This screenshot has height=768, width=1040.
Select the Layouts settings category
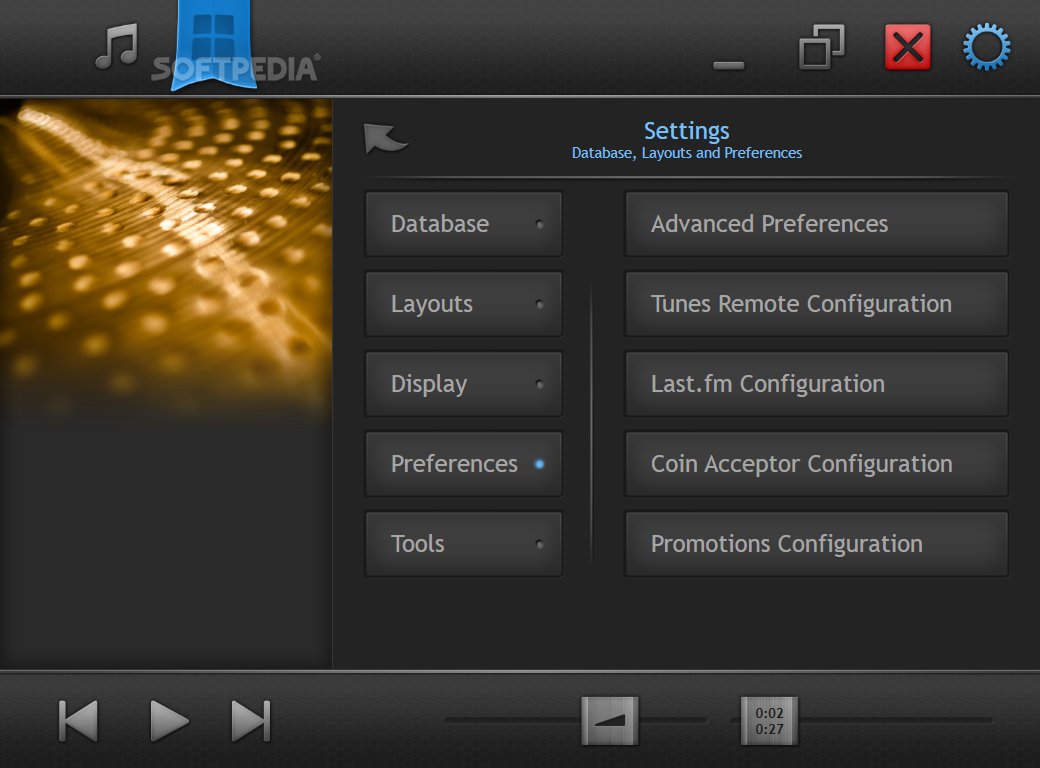click(x=464, y=304)
